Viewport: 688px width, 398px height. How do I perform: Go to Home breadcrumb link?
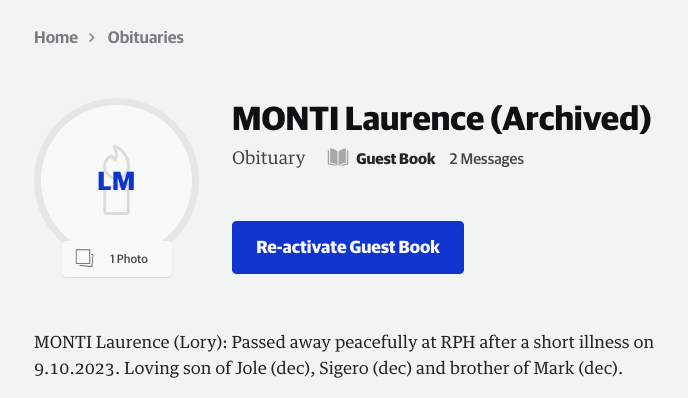56,38
